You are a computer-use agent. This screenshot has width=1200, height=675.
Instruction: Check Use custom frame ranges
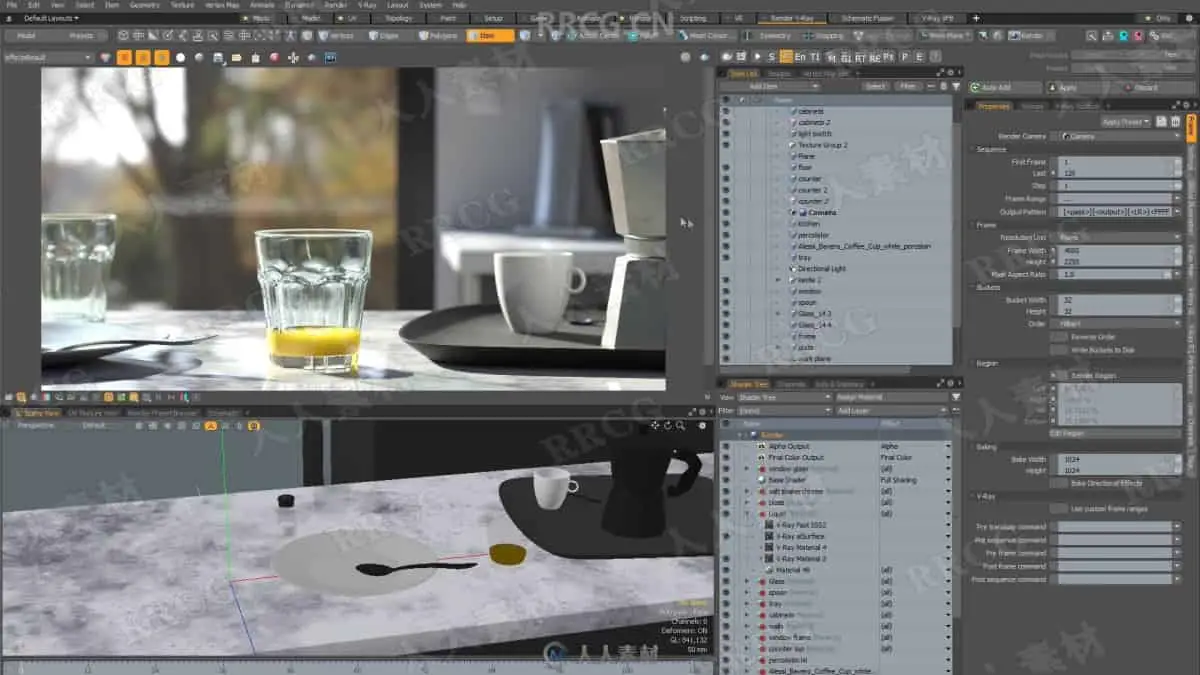point(1058,508)
